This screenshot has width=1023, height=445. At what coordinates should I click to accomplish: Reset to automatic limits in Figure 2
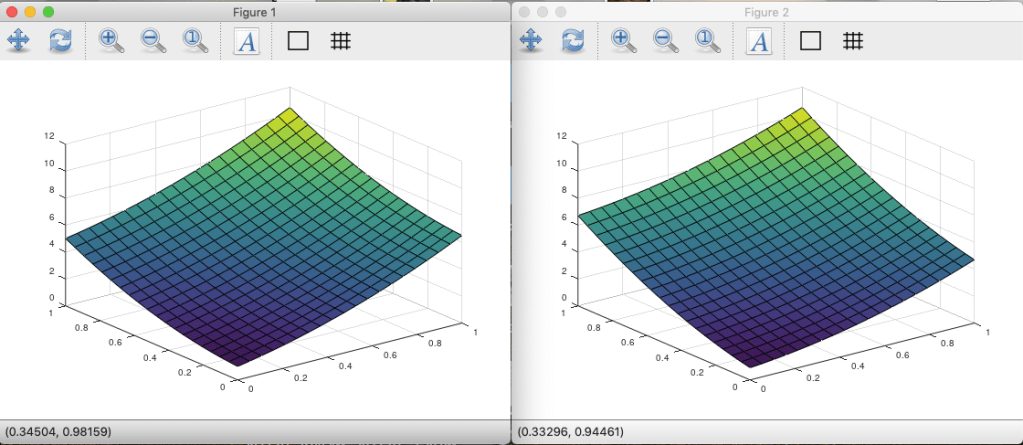pos(707,41)
